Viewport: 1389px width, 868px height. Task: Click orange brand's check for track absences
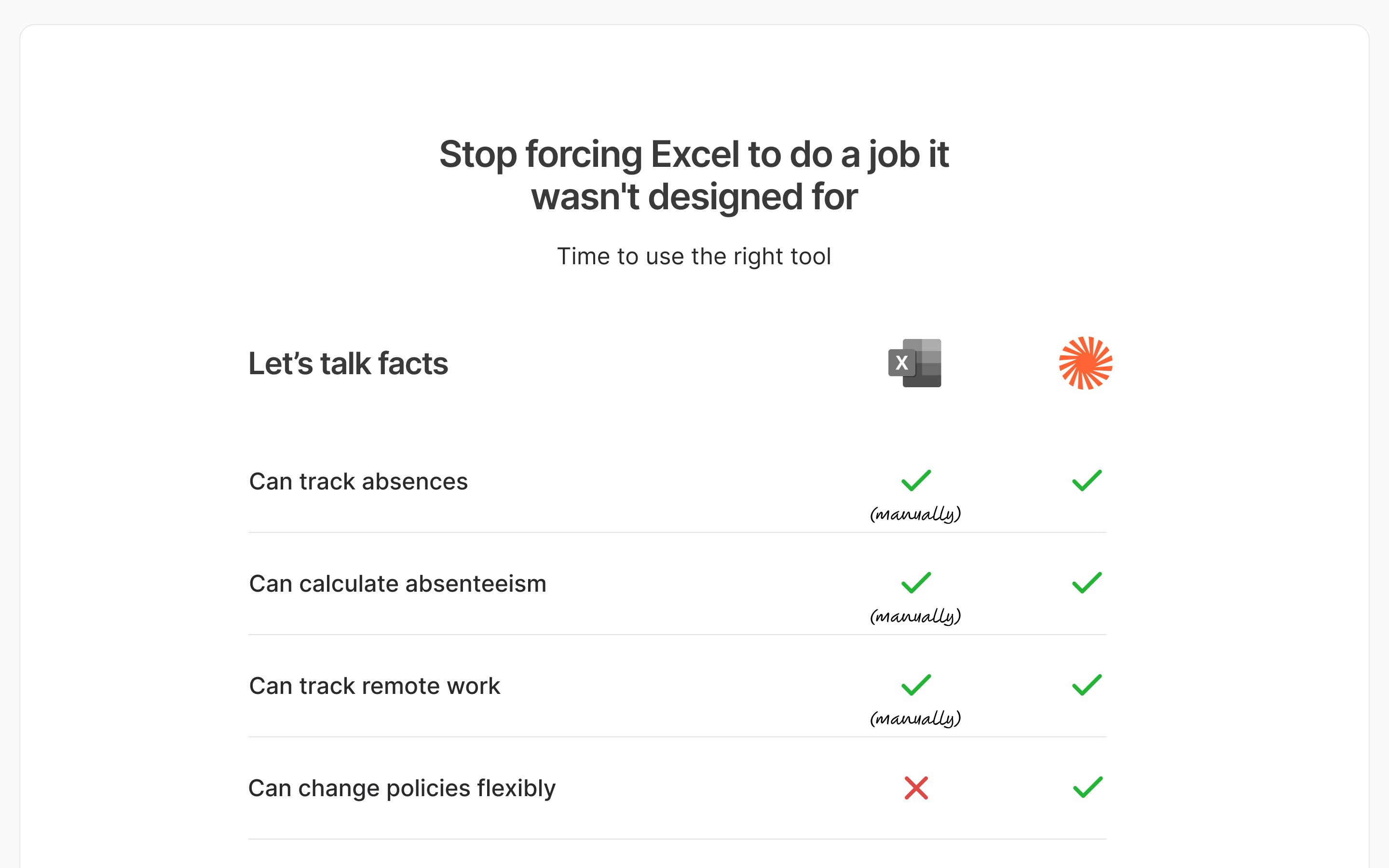(x=1087, y=480)
